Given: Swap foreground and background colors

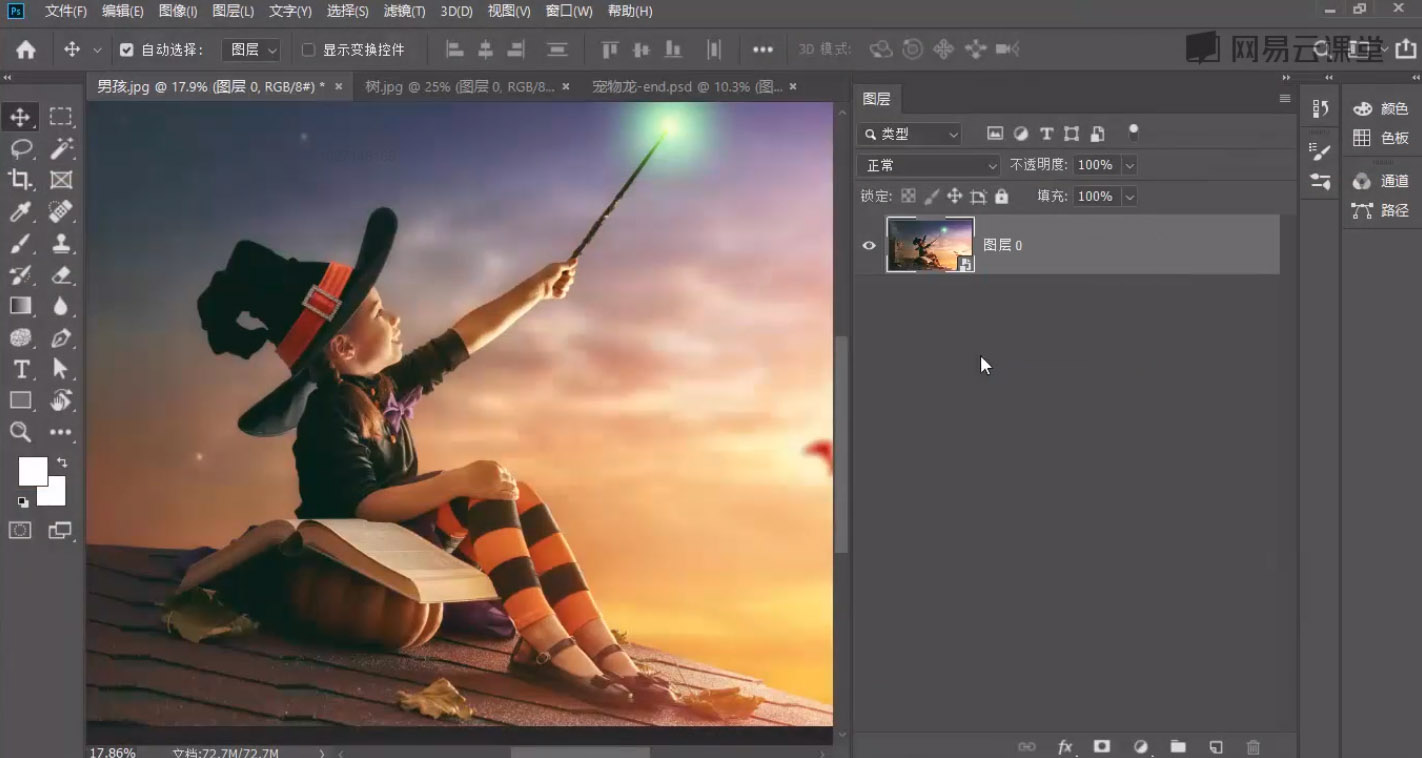Looking at the screenshot, I should click(x=62, y=463).
